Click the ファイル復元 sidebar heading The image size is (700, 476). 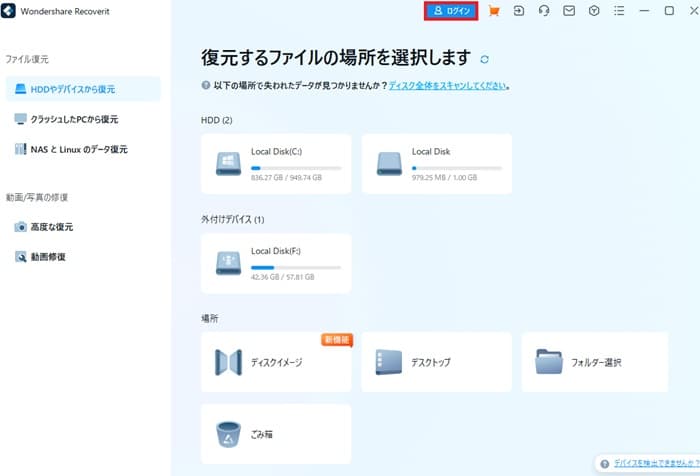click(27, 59)
